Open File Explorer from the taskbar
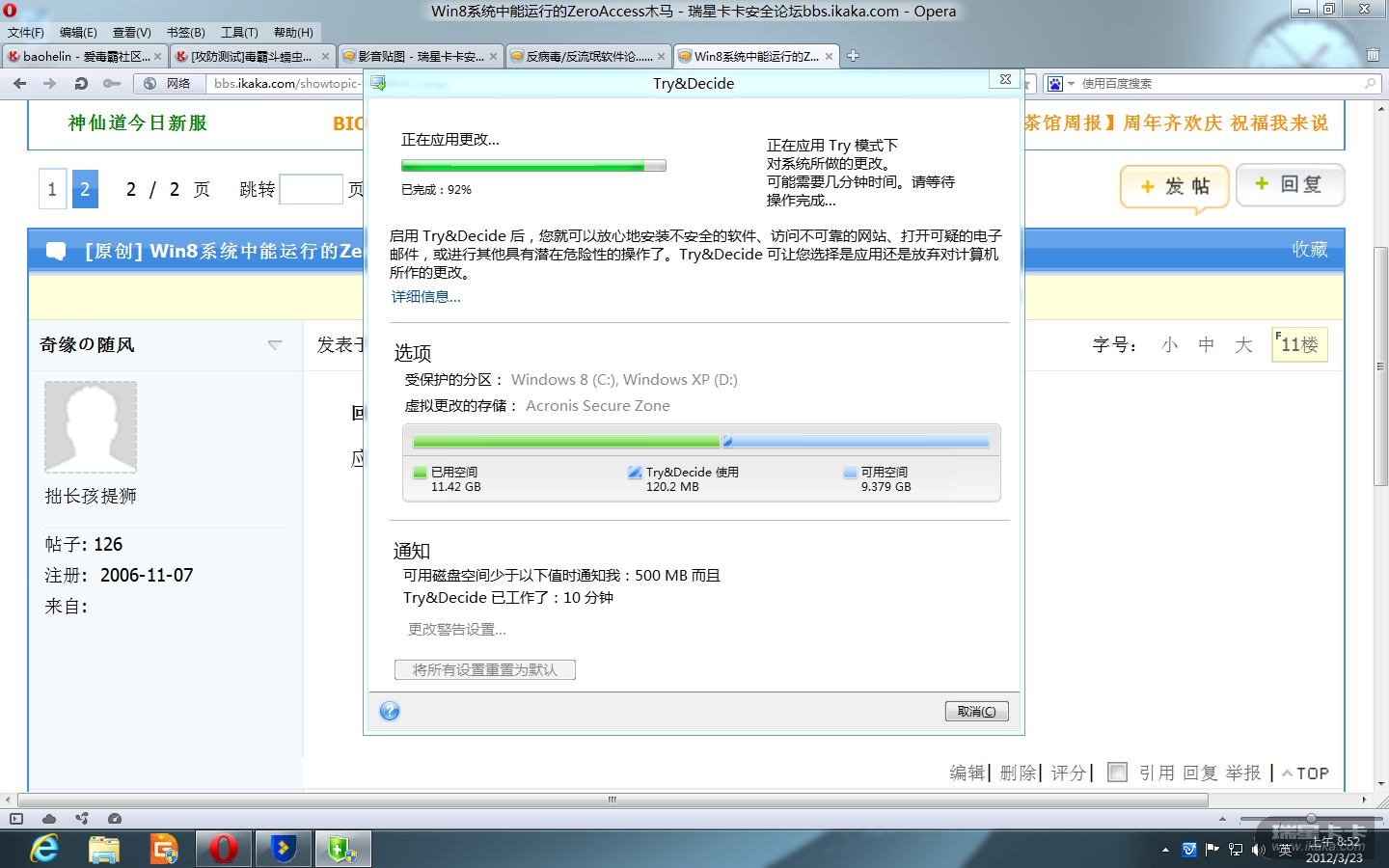The height and width of the screenshot is (868, 1389). pos(103,849)
